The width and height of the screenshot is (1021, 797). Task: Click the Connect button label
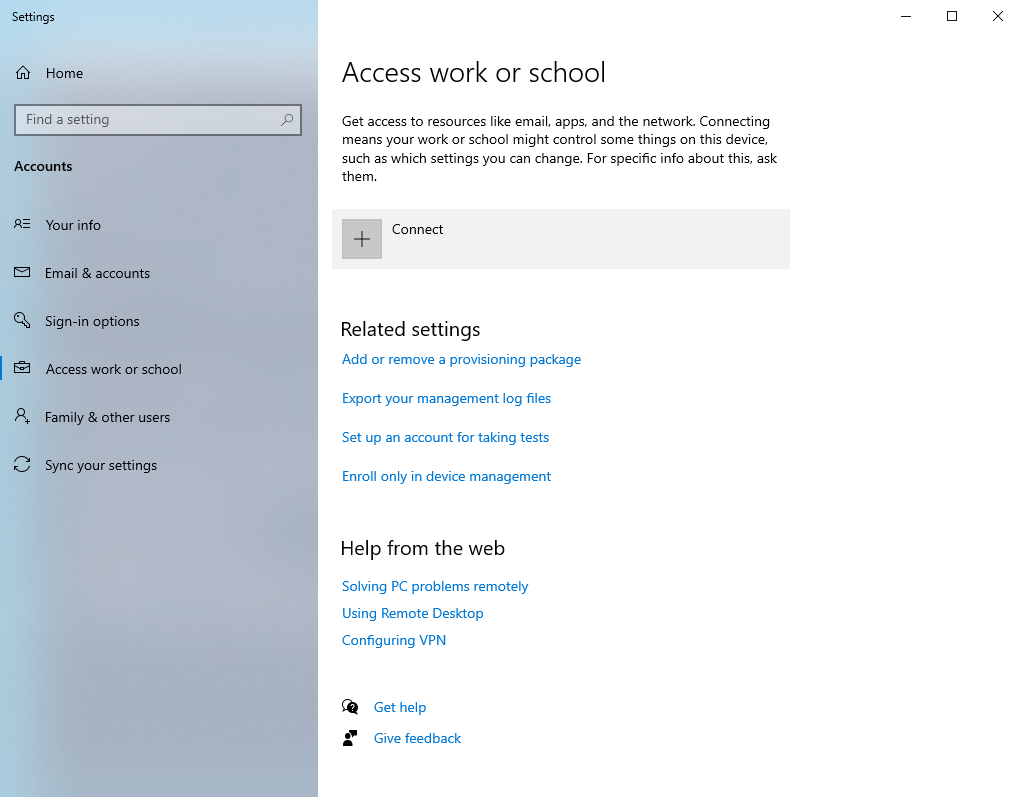[x=417, y=229]
